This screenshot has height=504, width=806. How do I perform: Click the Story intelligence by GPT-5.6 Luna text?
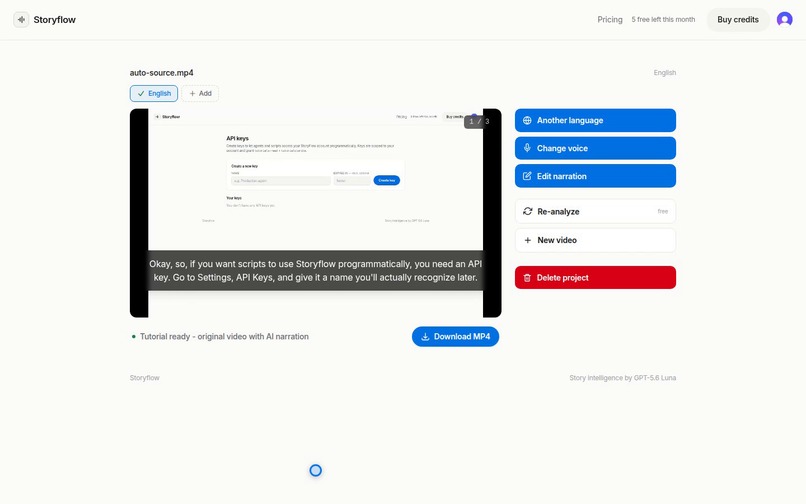pos(622,377)
